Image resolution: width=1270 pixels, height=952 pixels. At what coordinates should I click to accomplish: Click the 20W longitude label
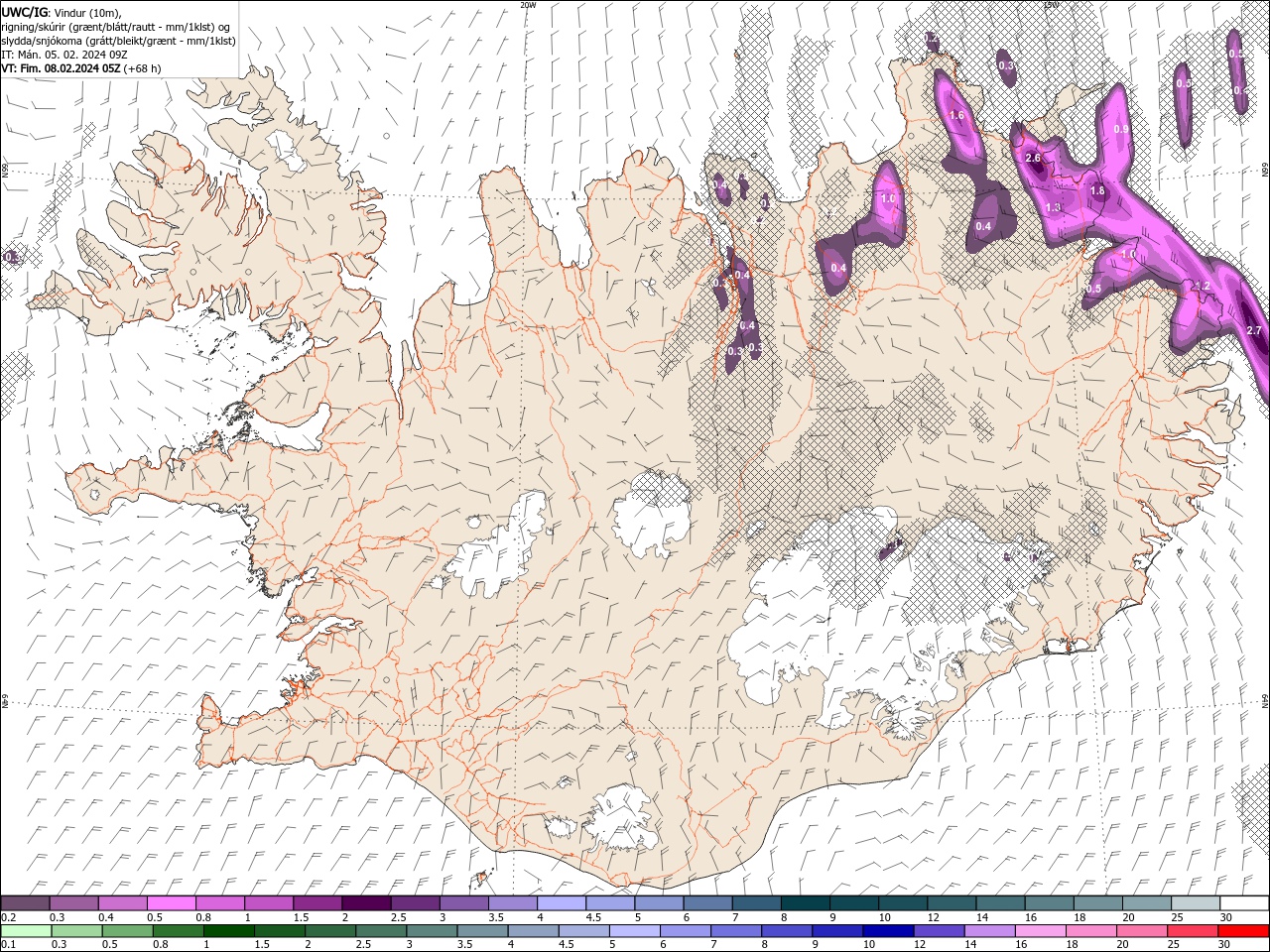coord(528,5)
